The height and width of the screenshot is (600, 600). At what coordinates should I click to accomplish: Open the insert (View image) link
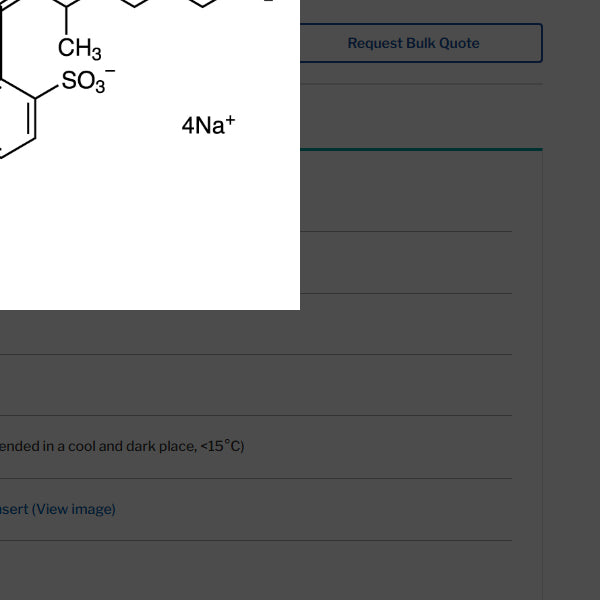57,509
